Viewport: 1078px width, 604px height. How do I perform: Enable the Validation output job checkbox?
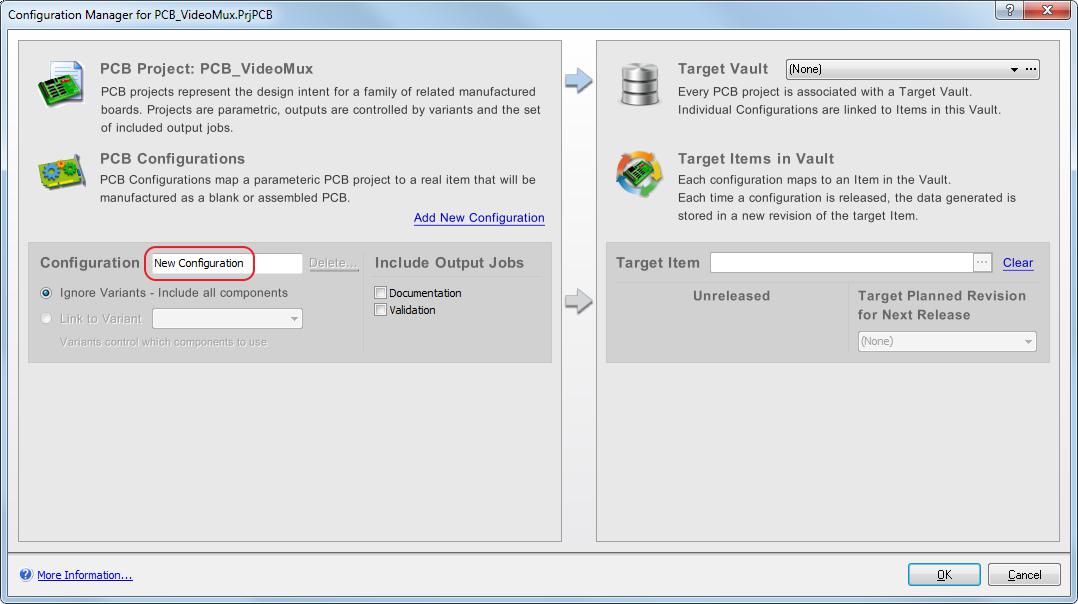point(381,310)
